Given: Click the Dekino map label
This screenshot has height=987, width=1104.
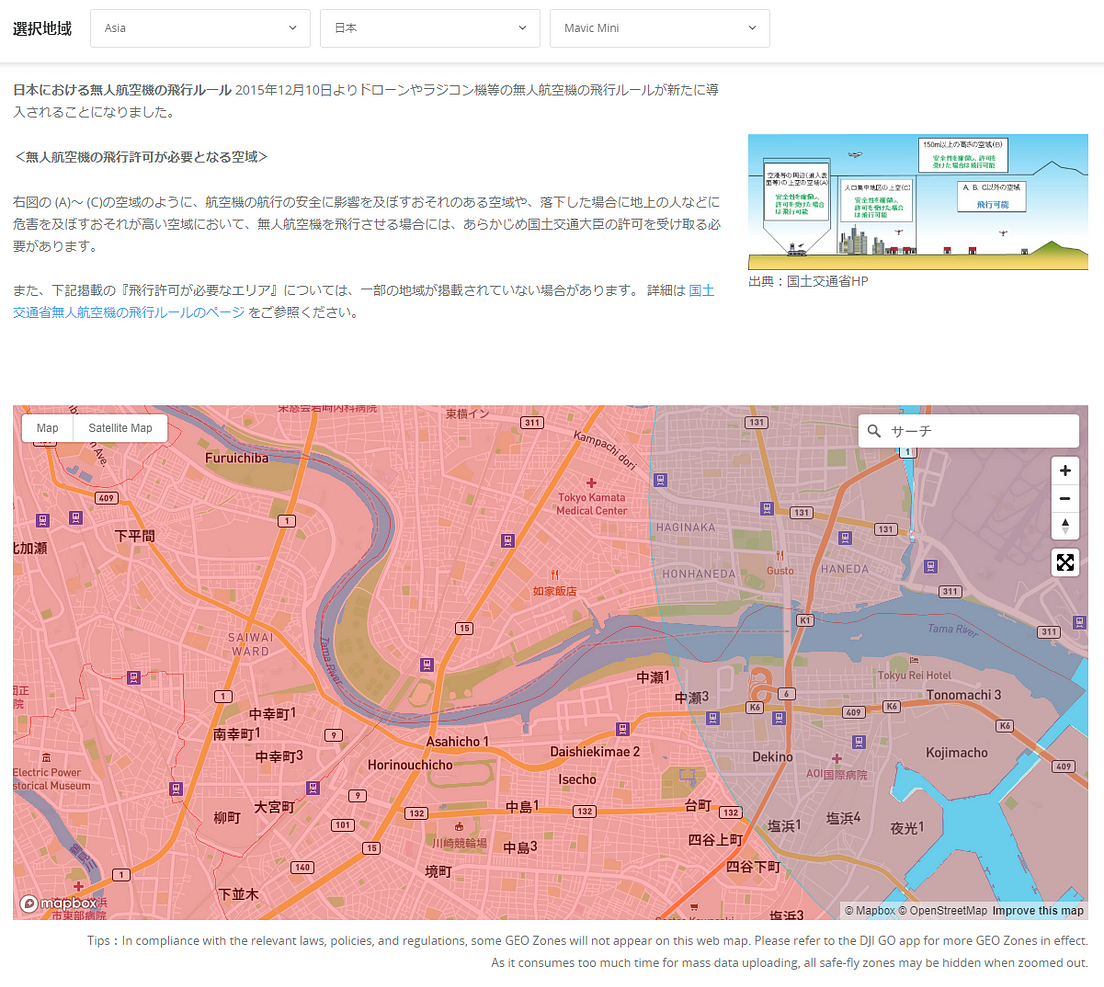Looking at the screenshot, I should [772, 757].
